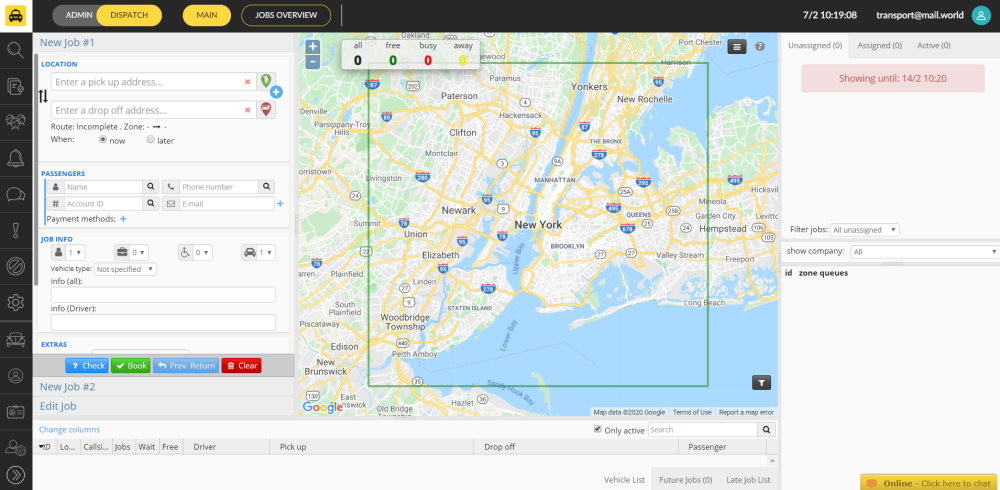Viewport: 1000px width, 490px height.
Task: Open the MAIN view
Action: 207,15
